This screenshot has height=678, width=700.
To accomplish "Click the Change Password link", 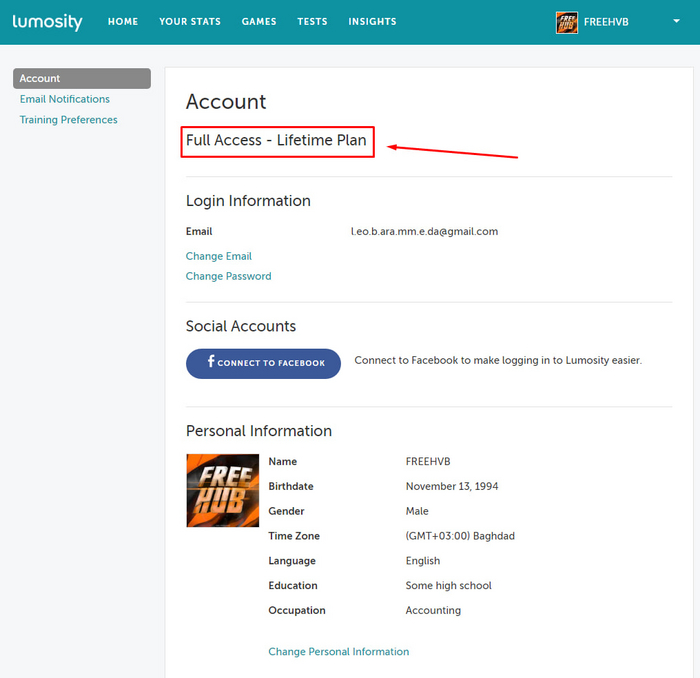I will (x=229, y=276).
